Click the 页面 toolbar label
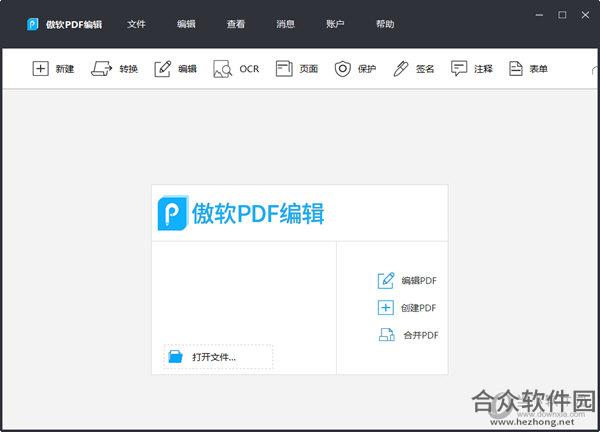Image resolution: width=600 pixels, height=432 pixels. [x=309, y=69]
